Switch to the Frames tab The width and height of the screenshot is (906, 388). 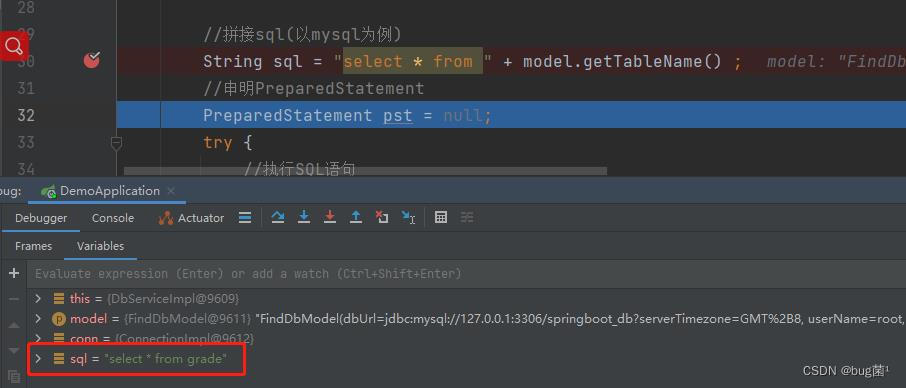point(34,246)
